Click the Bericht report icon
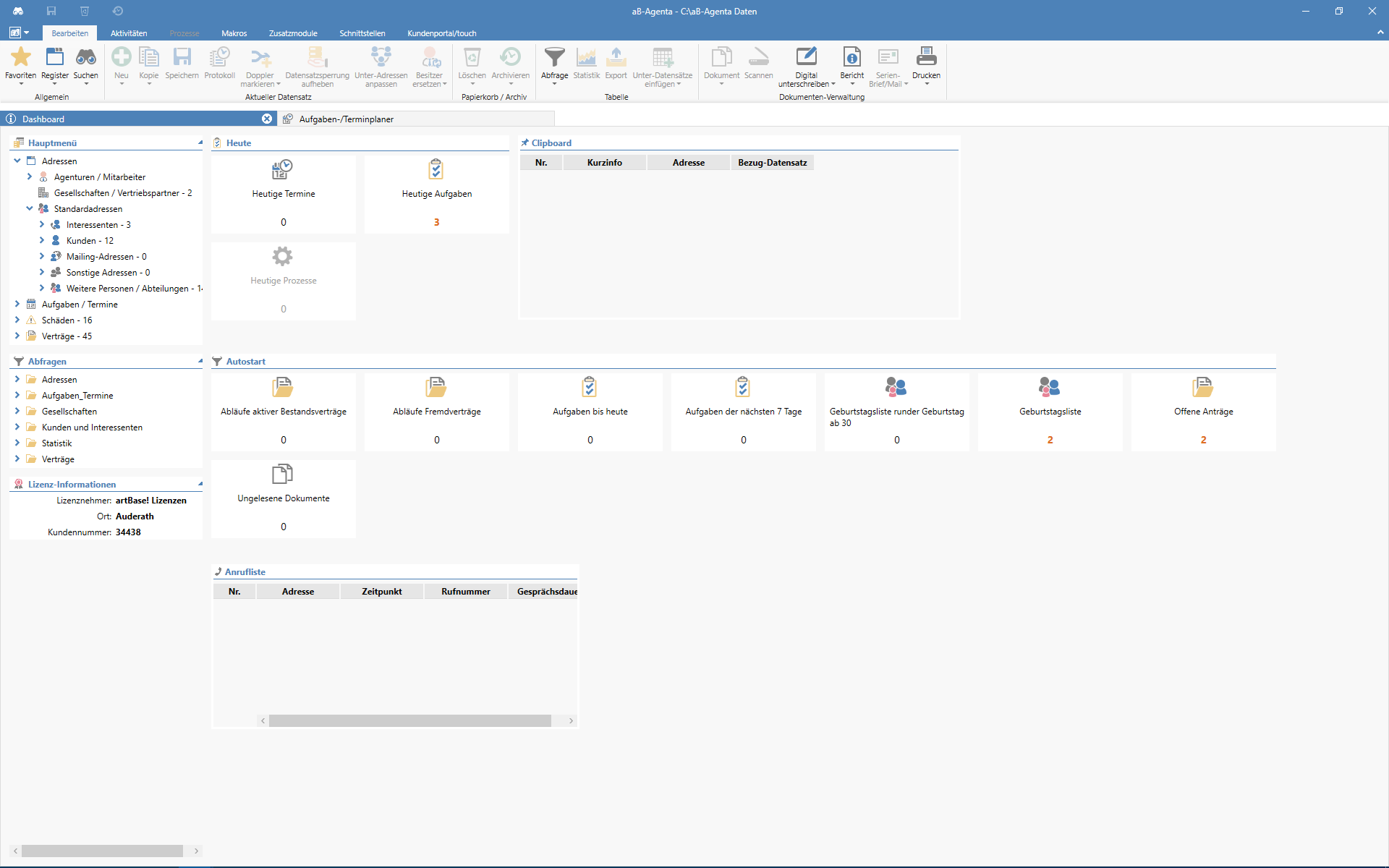 (852, 57)
